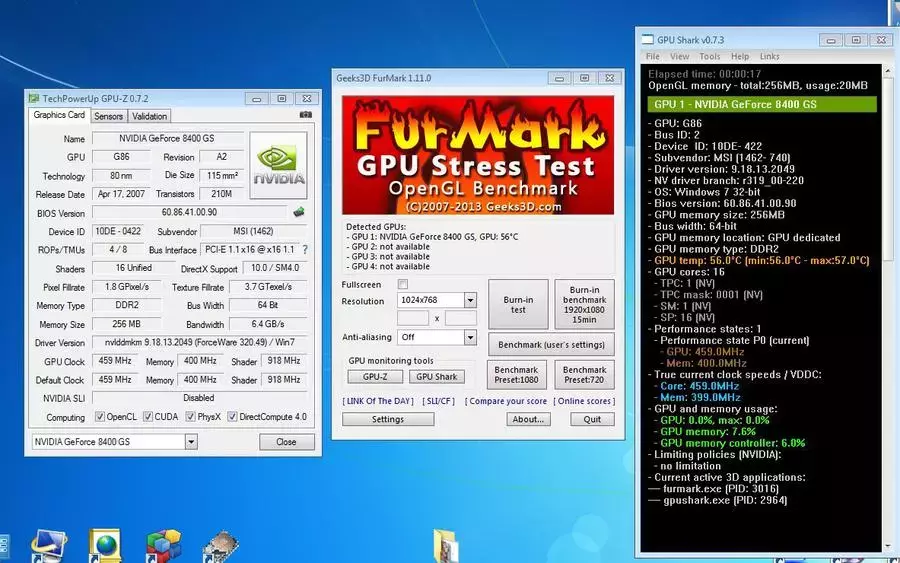Open the graphics card desktop shortcut icon

coord(220,547)
